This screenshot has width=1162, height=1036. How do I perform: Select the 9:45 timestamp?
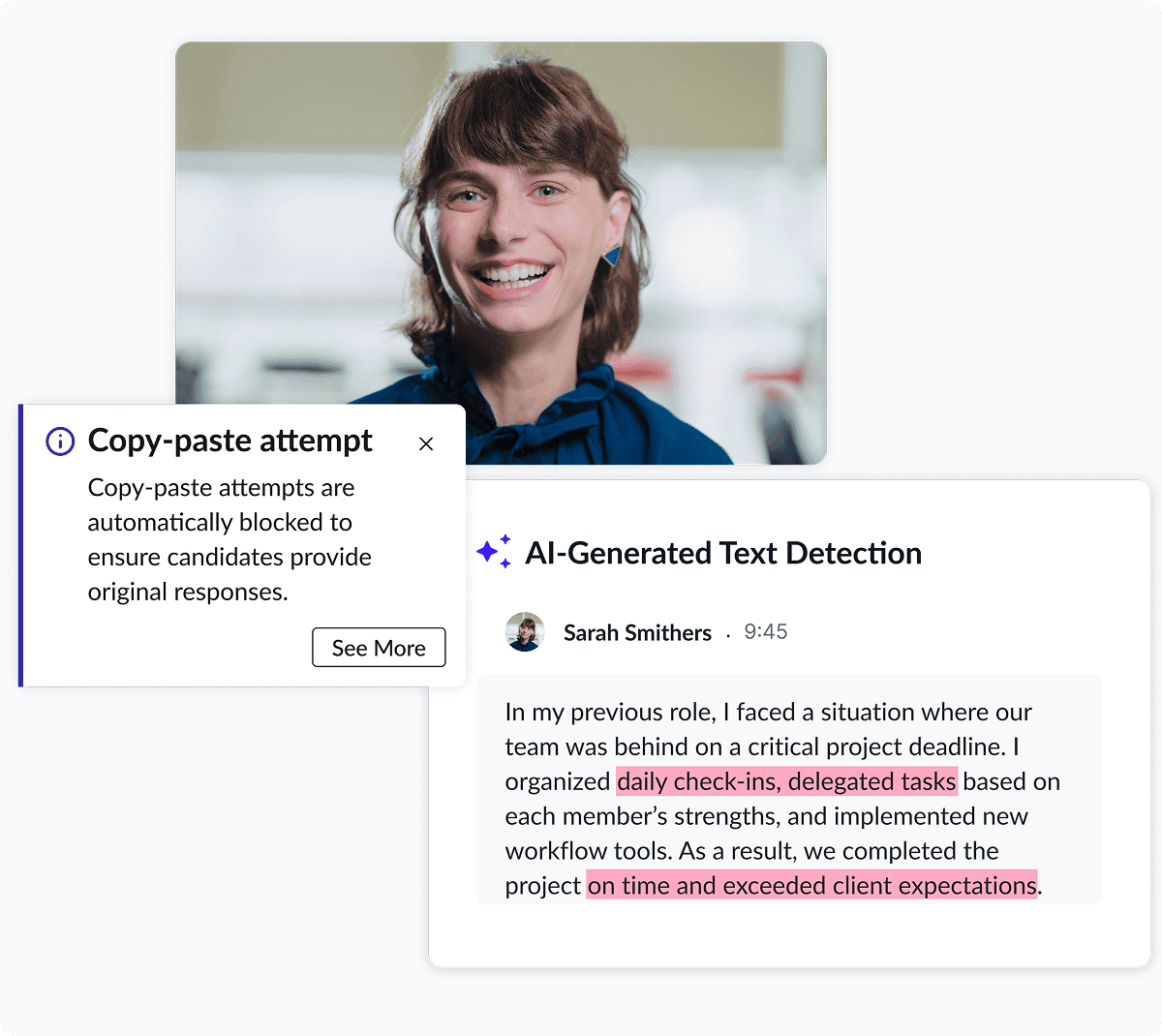pyautogui.click(x=765, y=631)
